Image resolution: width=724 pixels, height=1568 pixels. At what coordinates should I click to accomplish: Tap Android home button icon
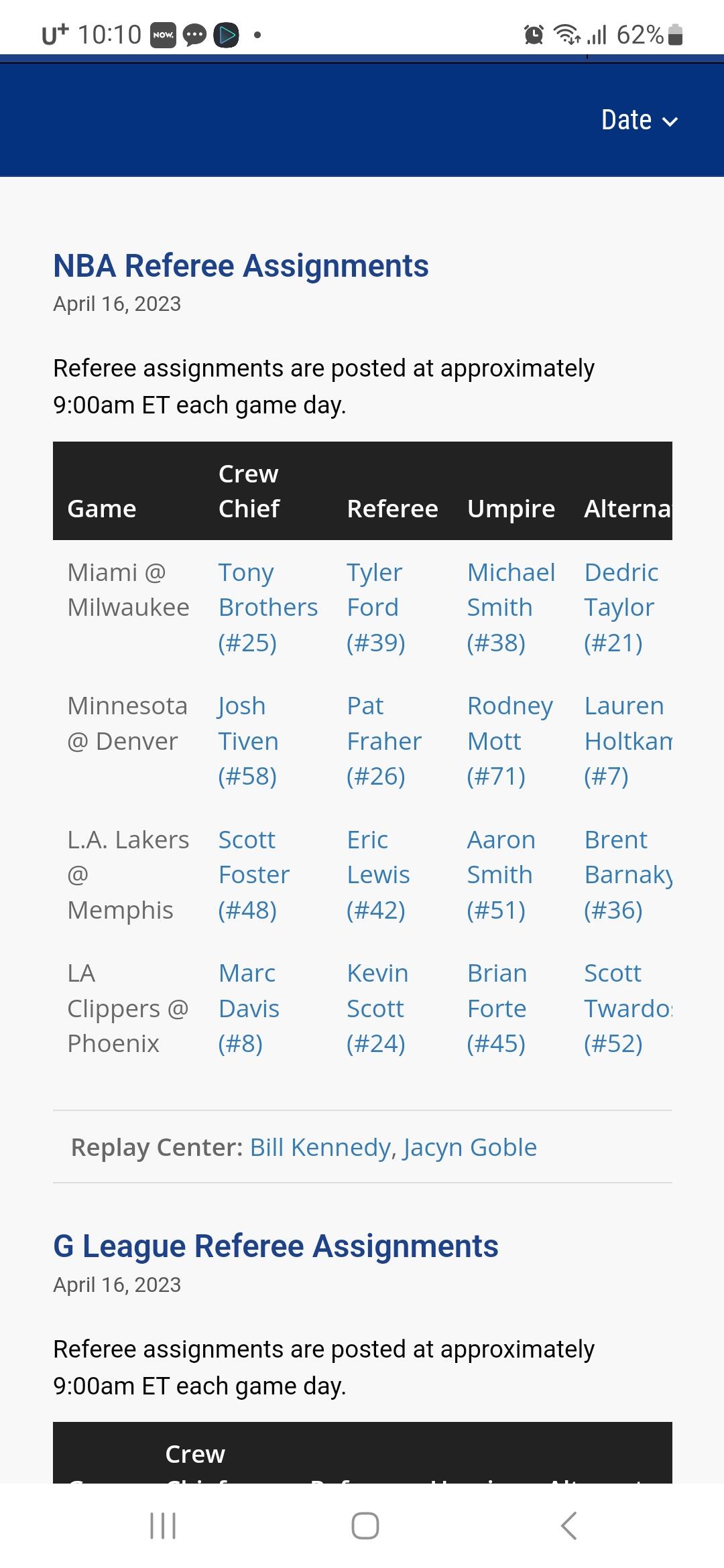pyautogui.click(x=365, y=1526)
